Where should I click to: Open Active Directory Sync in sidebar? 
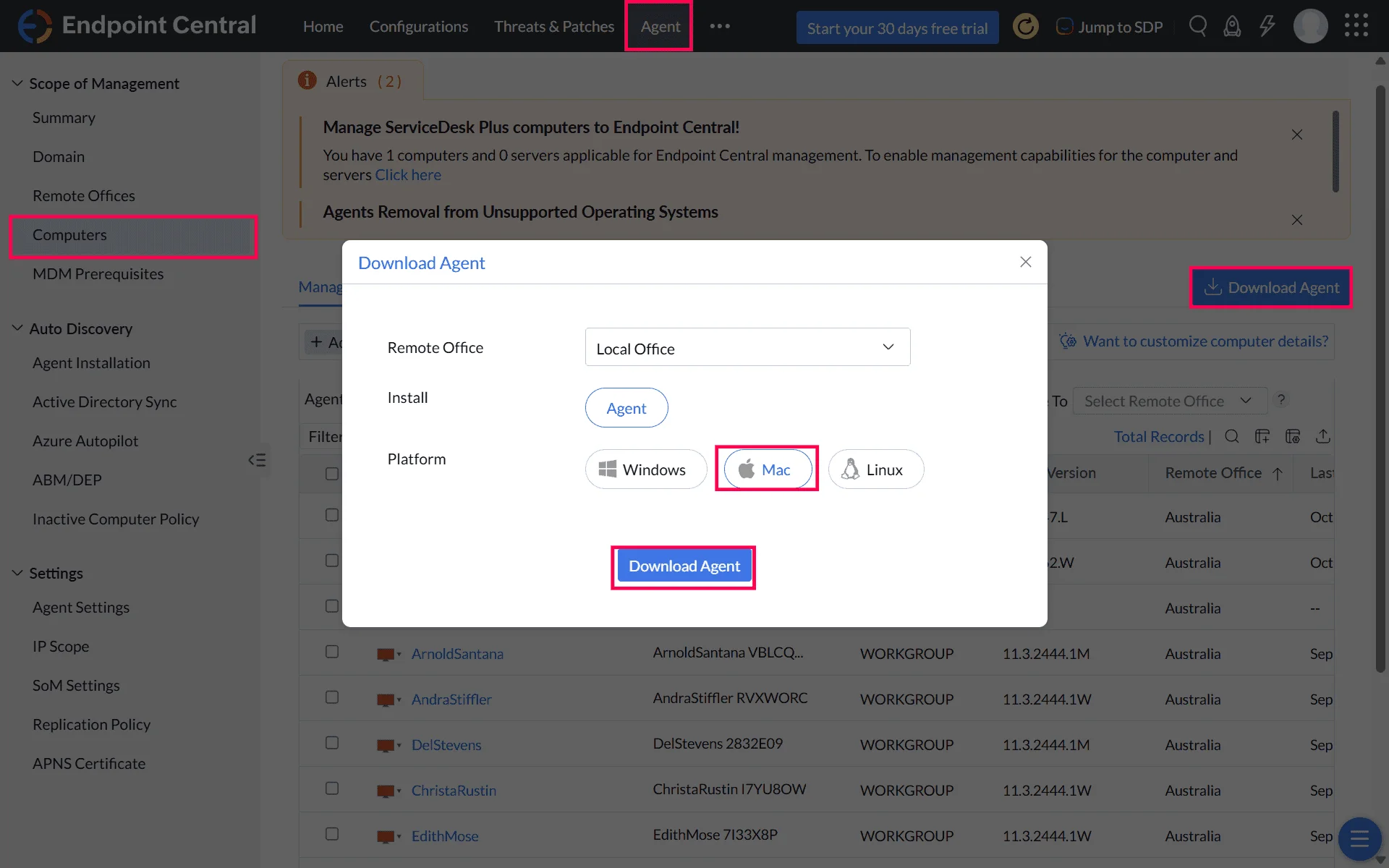[x=105, y=402]
